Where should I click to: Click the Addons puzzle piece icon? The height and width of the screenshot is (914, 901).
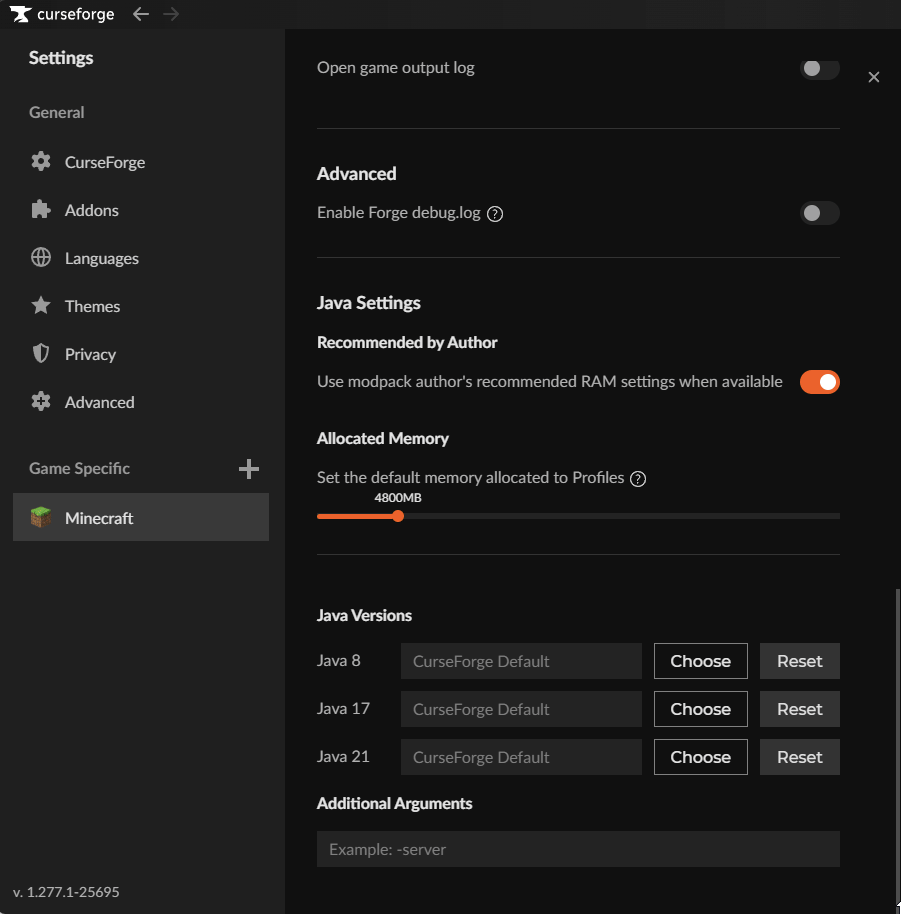point(41,209)
